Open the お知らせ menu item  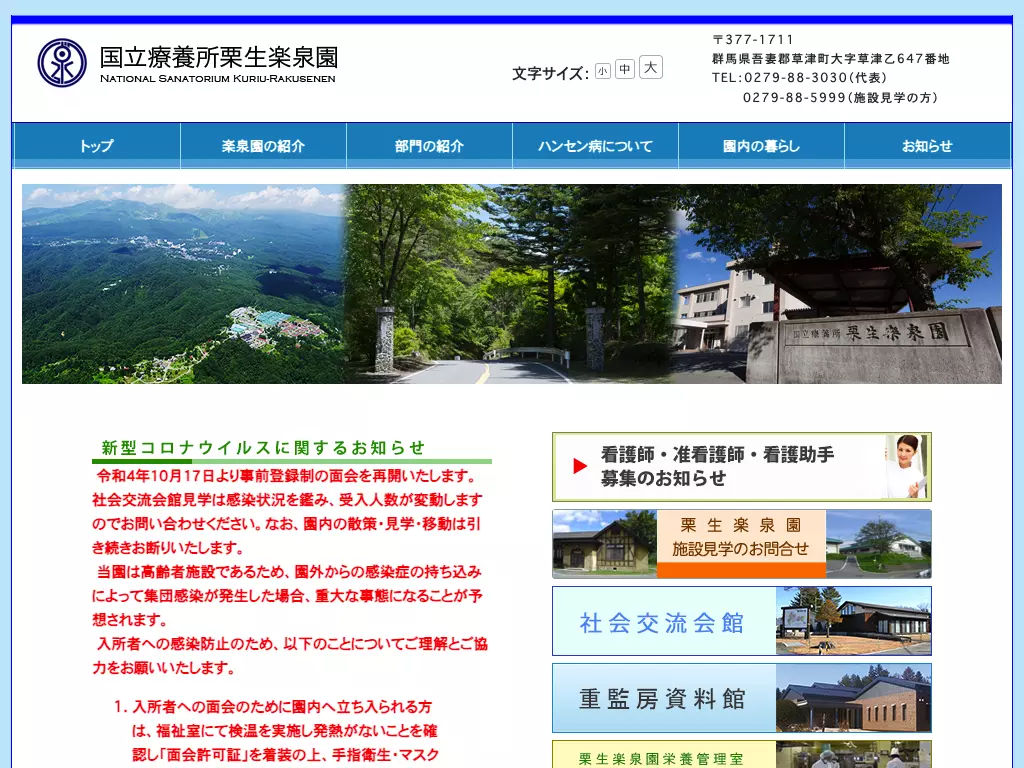[x=927, y=146]
